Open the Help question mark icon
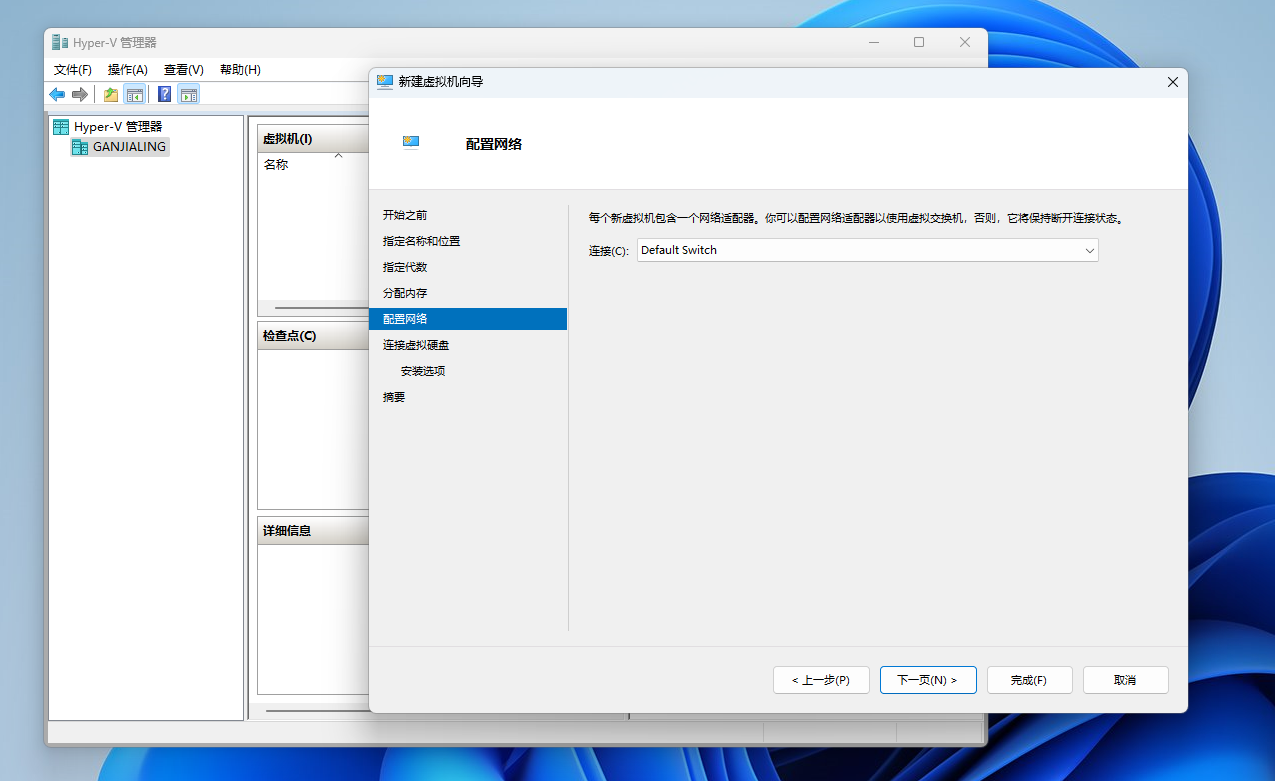This screenshot has width=1275, height=781. pos(165,94)
